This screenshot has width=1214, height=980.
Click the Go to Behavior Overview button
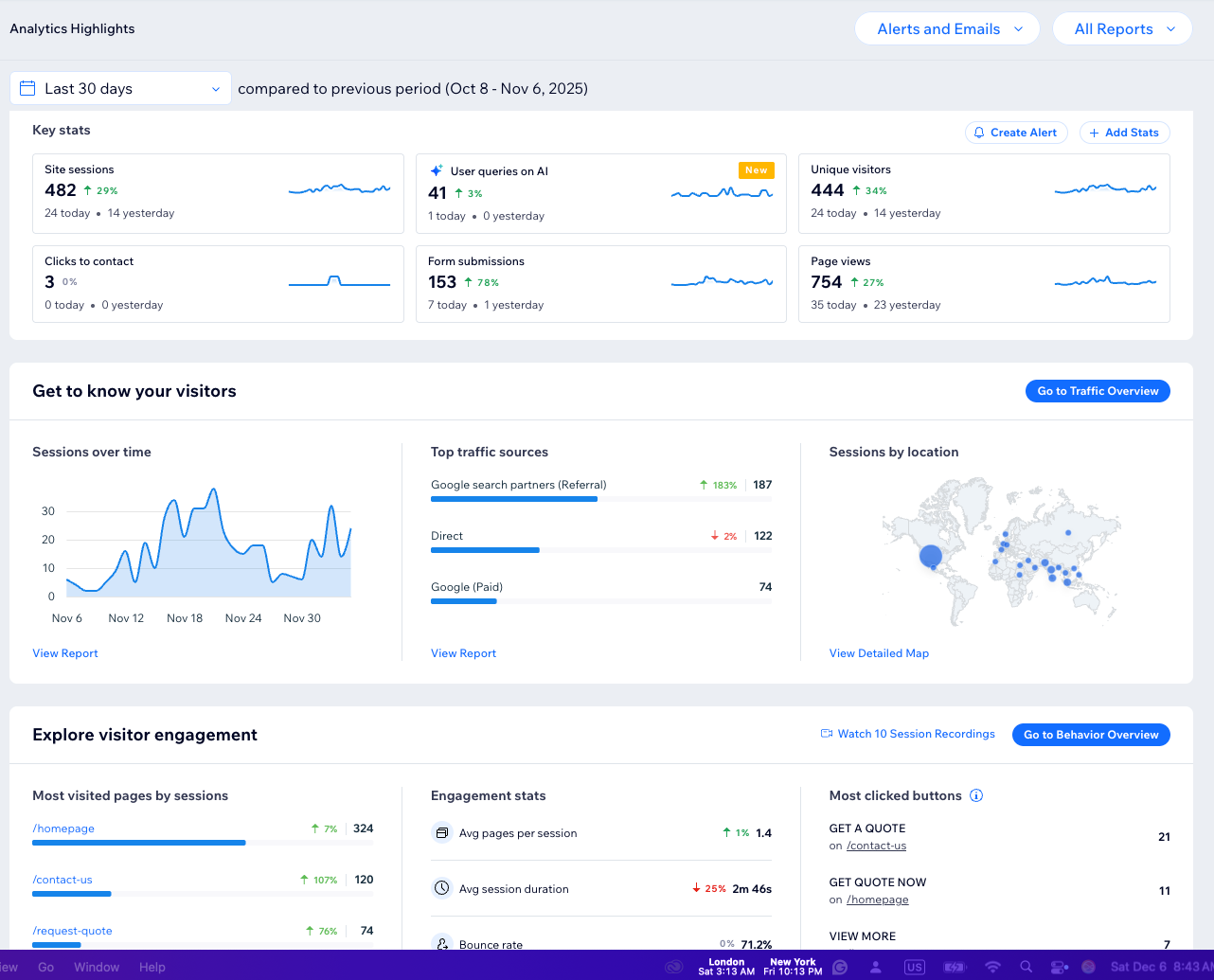1090,735
